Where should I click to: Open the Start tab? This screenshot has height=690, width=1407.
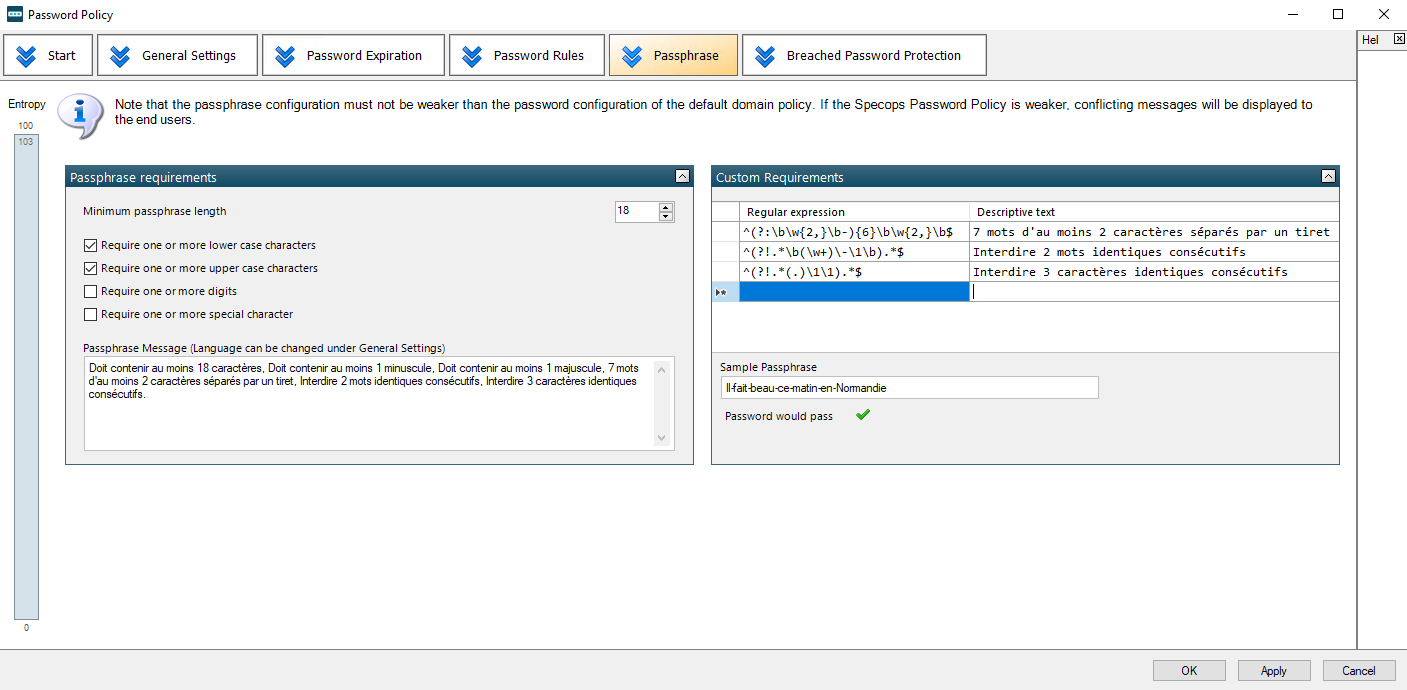pos(48,55)
